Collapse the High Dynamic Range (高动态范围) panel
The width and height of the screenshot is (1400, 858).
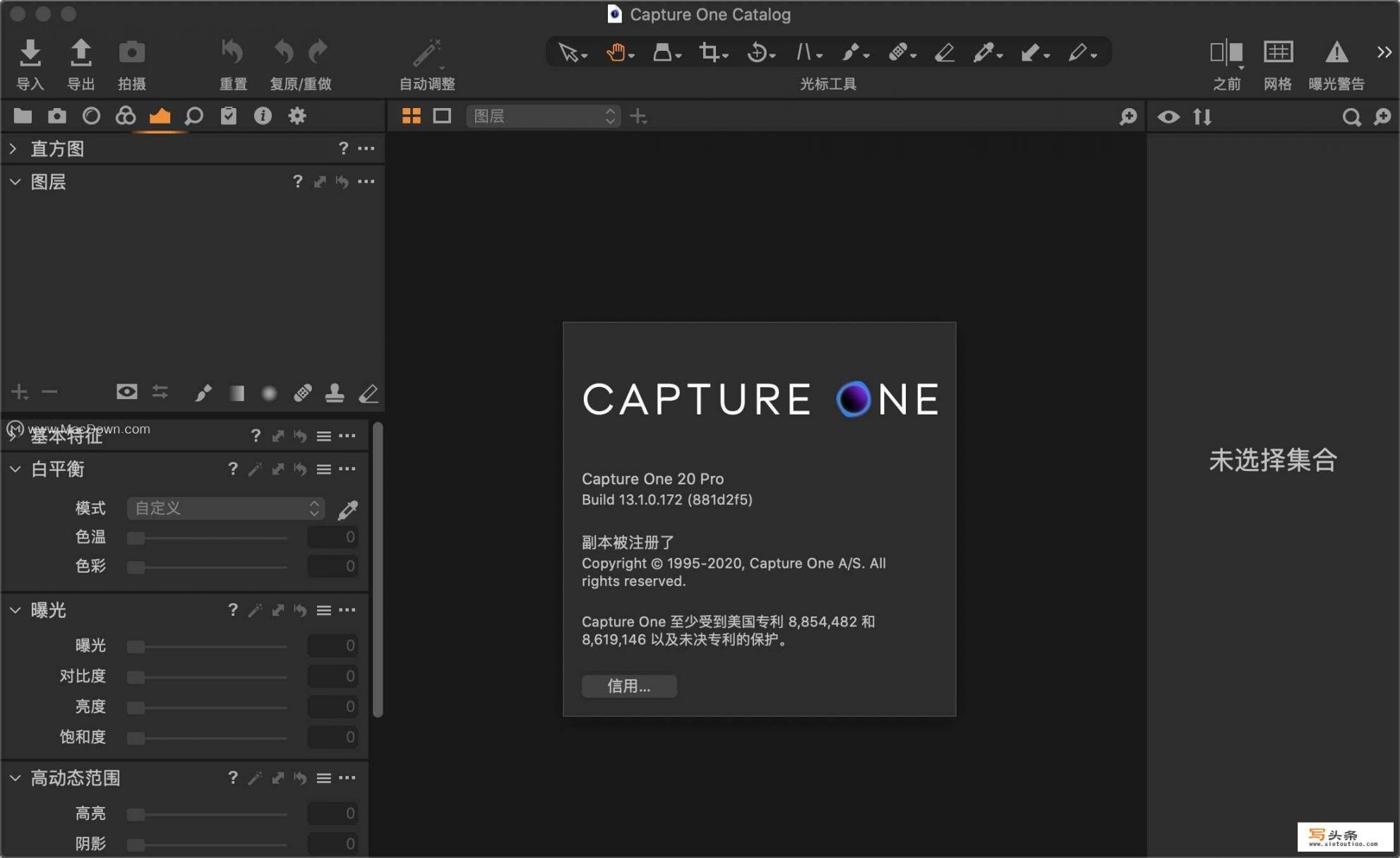[15, 778]
